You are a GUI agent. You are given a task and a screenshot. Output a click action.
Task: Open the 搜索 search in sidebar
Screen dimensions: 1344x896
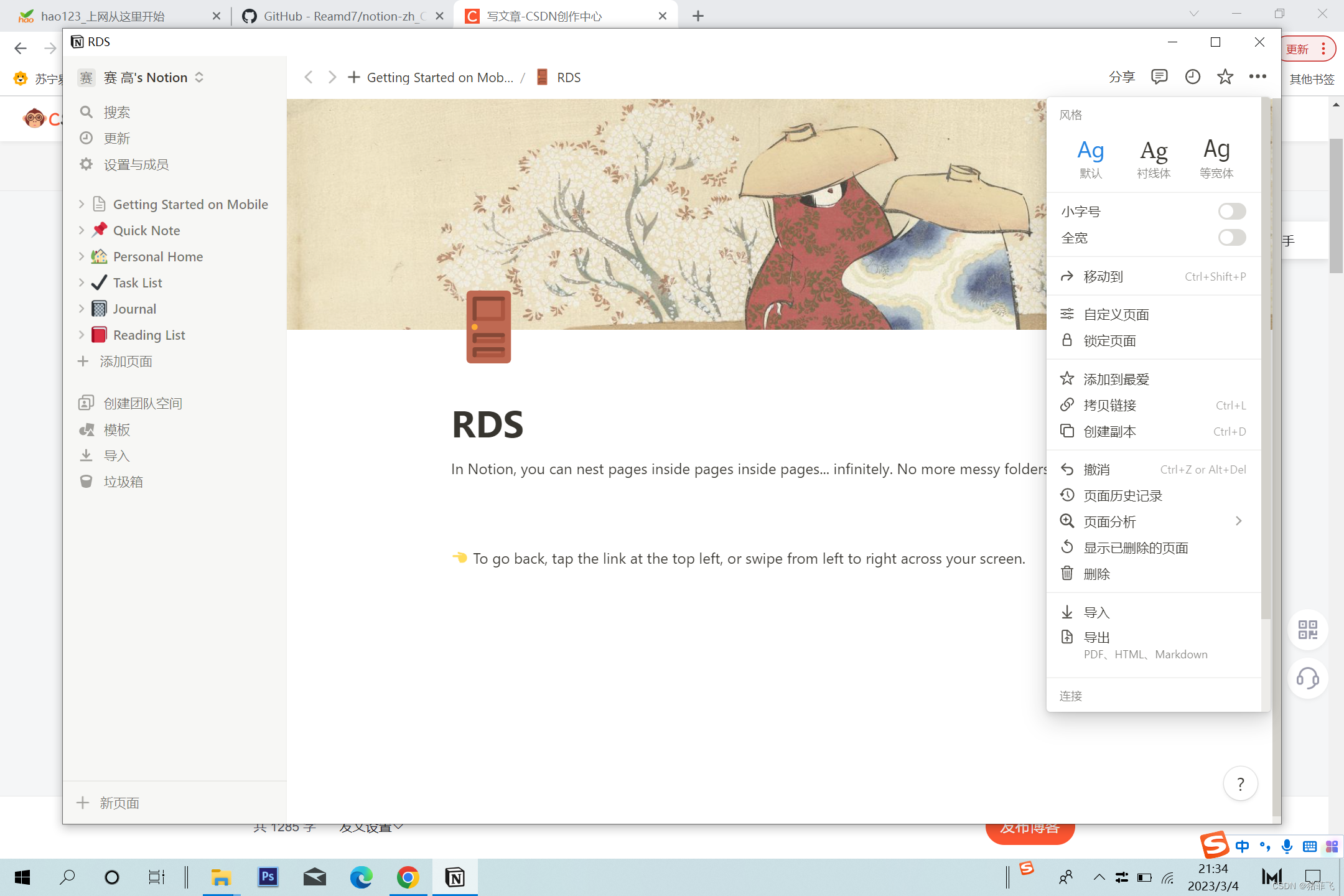pos(117,113)
